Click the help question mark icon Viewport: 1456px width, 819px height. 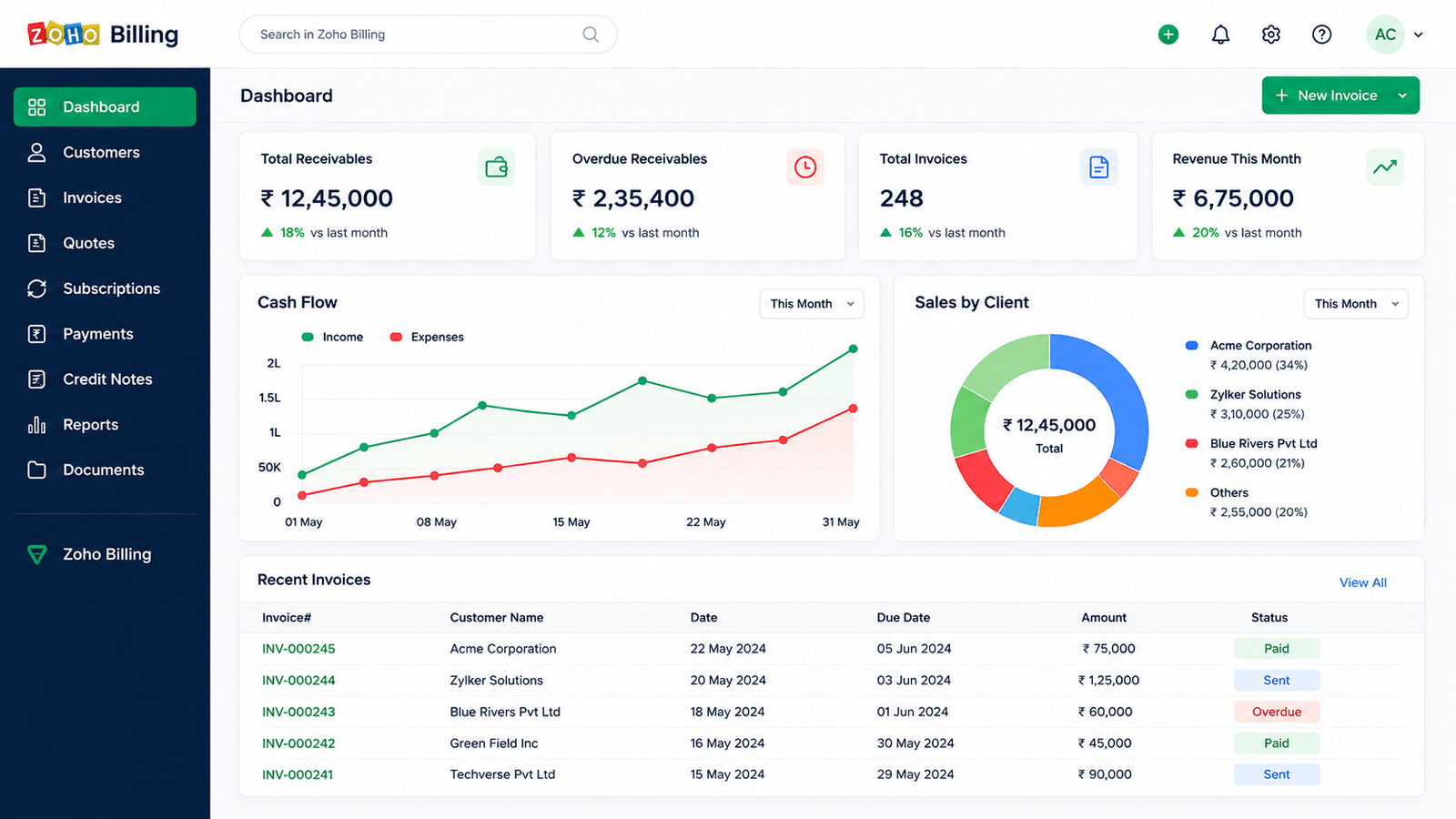point(1322,35)
